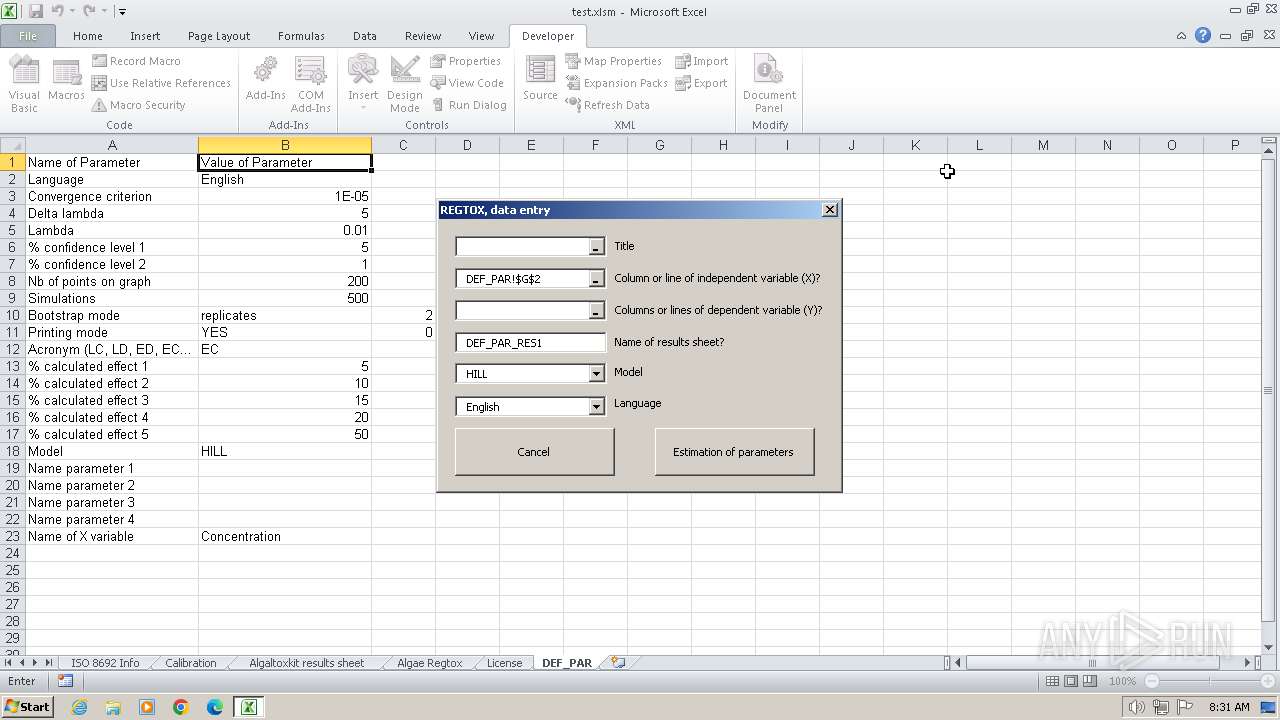
Task: Switch to the Page Layout tab
Action: coord(219,36)
